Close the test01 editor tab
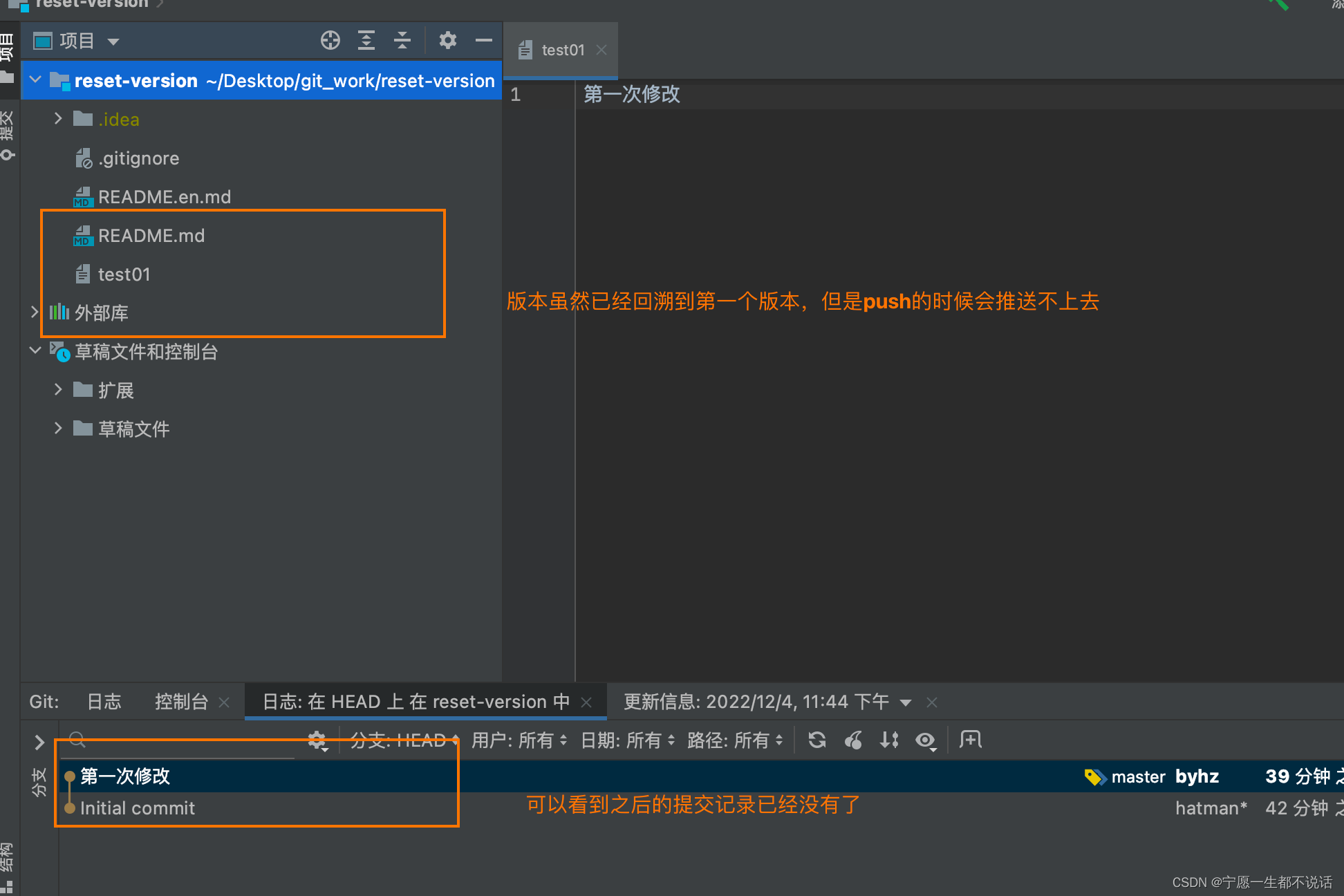The image size is (1344, 896). pyautogui.click(x=601, y=50)
